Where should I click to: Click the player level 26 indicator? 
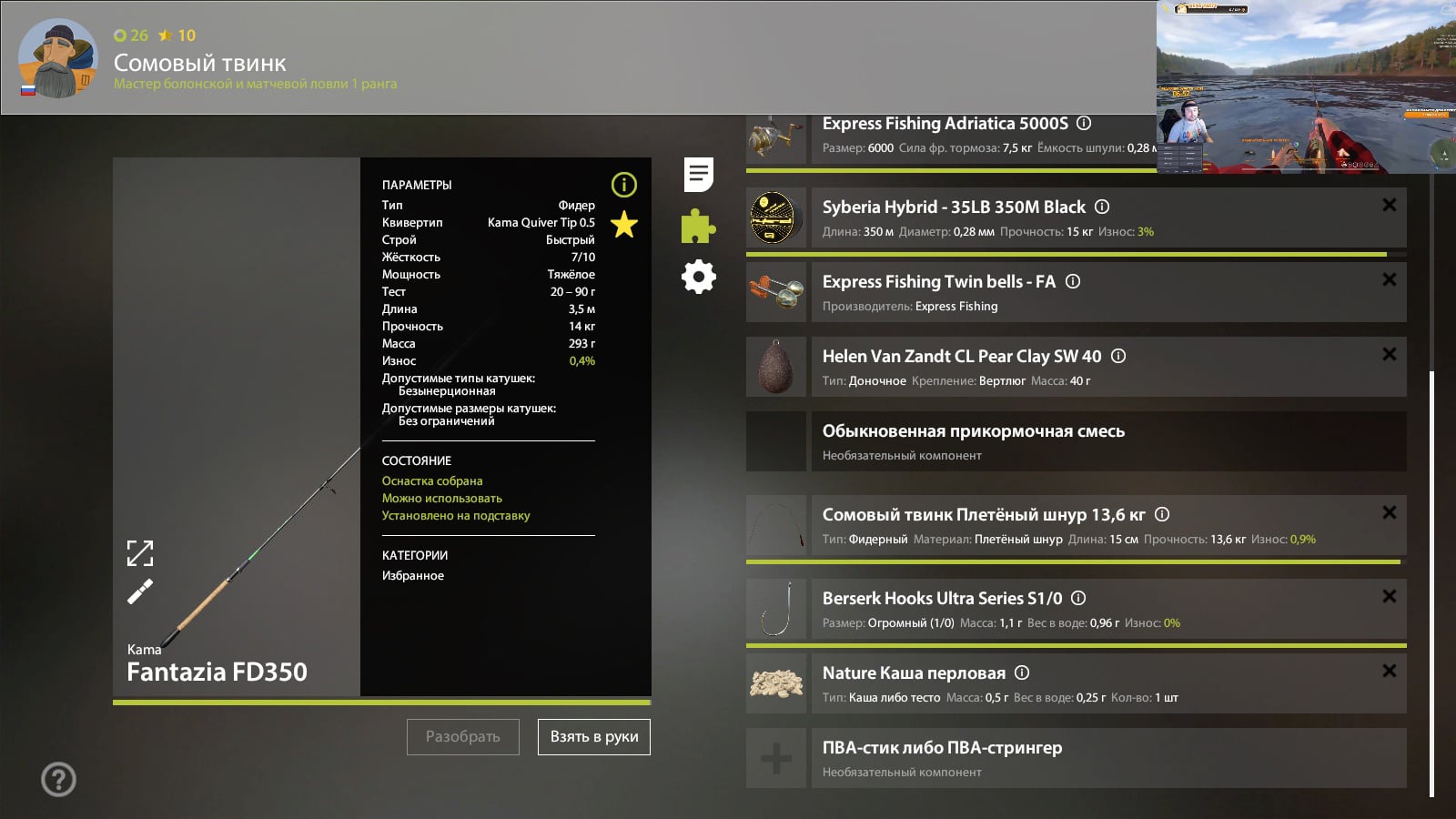point(131,35)
